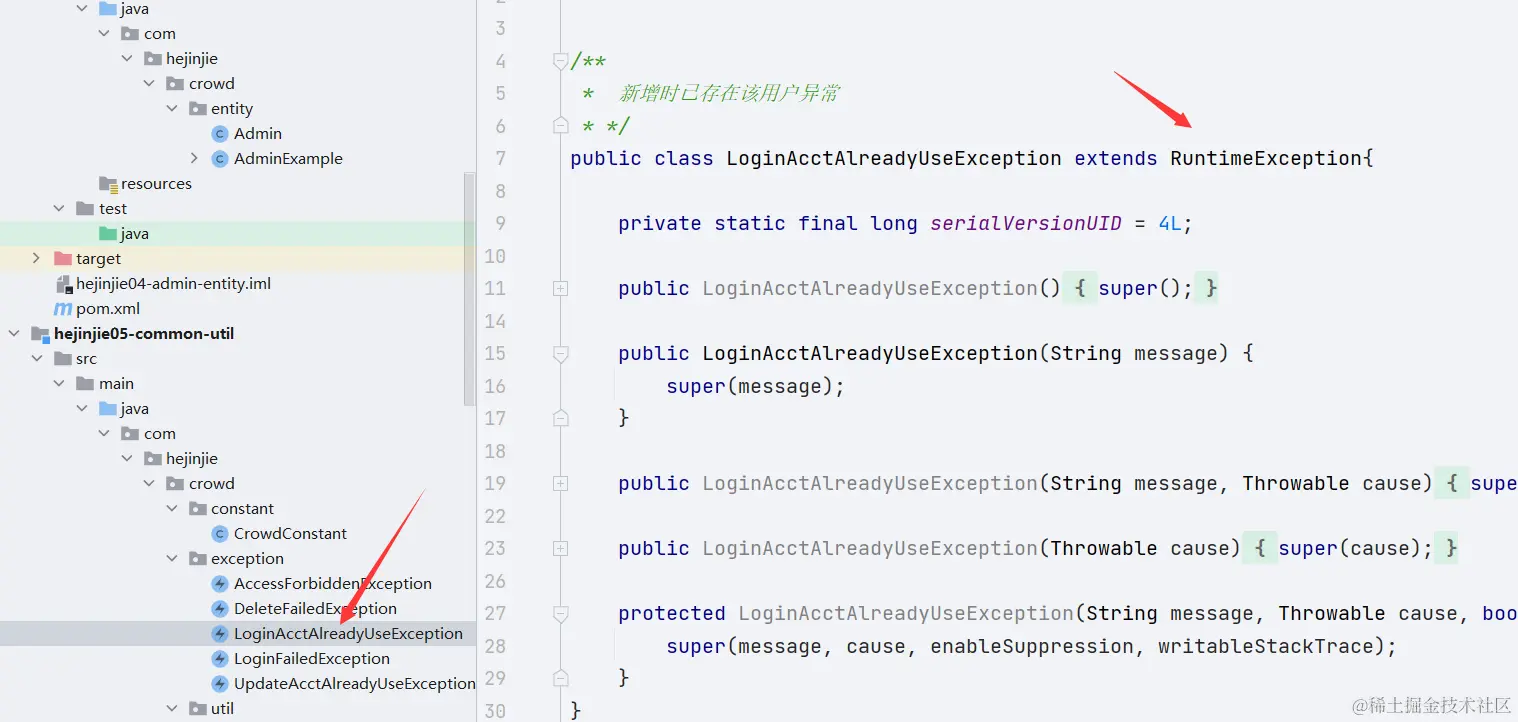The height and width of the screenshot is (722, 1518).
Task: Click the resources folder icon
Action: click(108, 184)
